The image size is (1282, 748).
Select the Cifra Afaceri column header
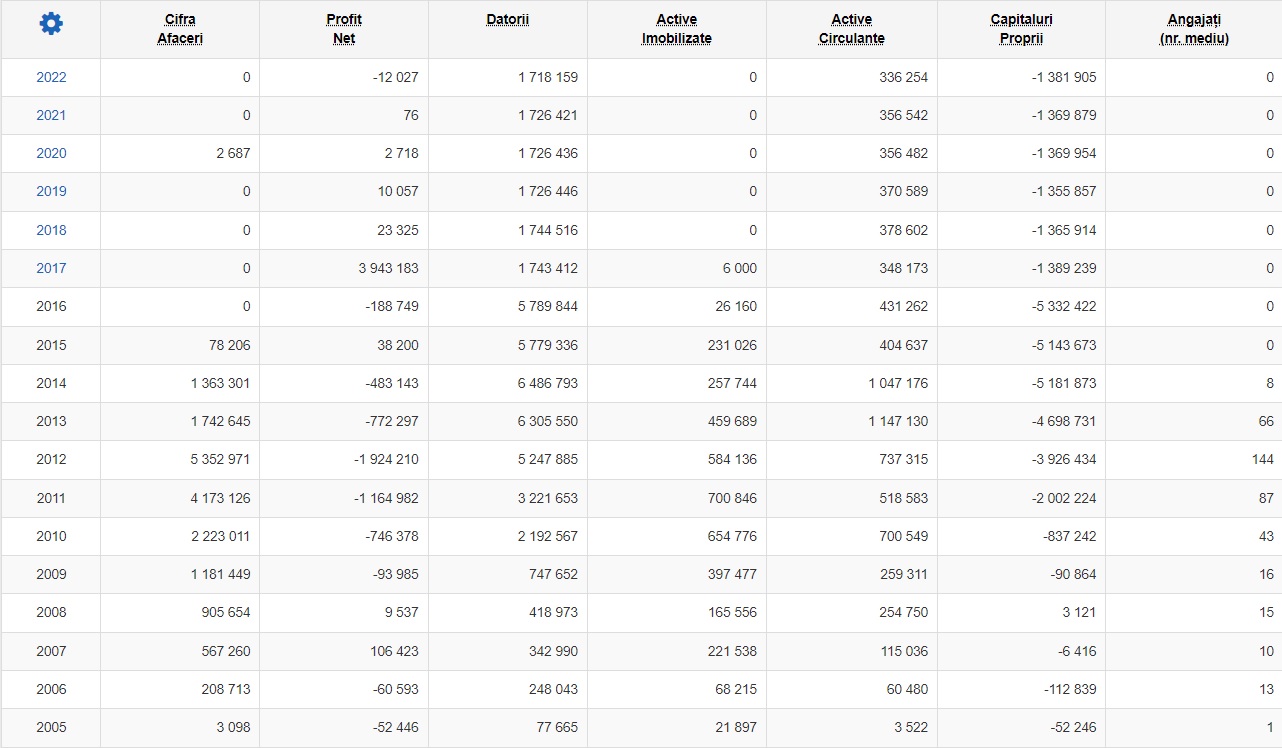pos(180,29)
